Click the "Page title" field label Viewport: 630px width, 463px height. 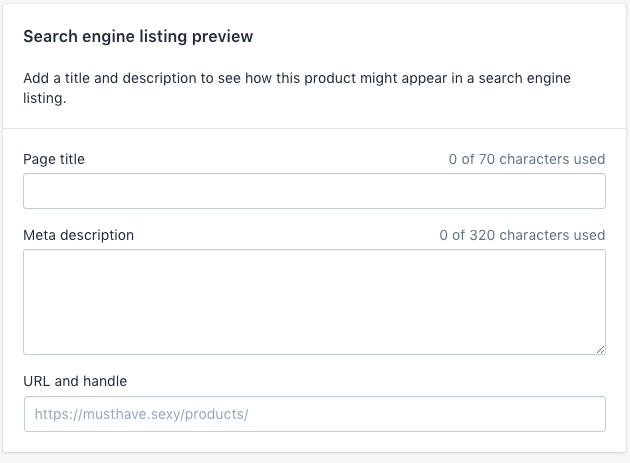tap(54, 159)
